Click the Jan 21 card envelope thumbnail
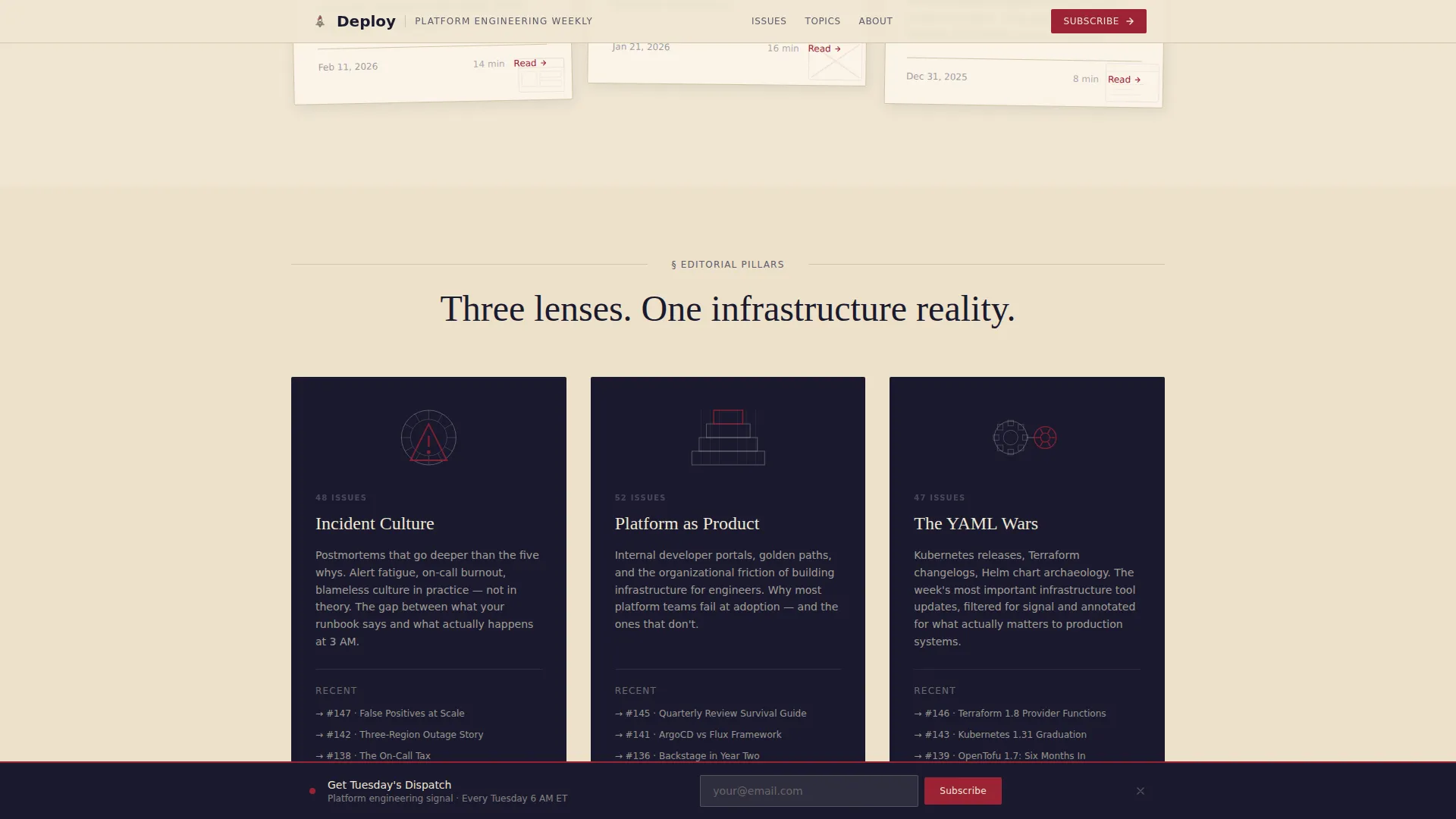The height and width of the screenshot is (819, 1456). (x=835, y=62)
